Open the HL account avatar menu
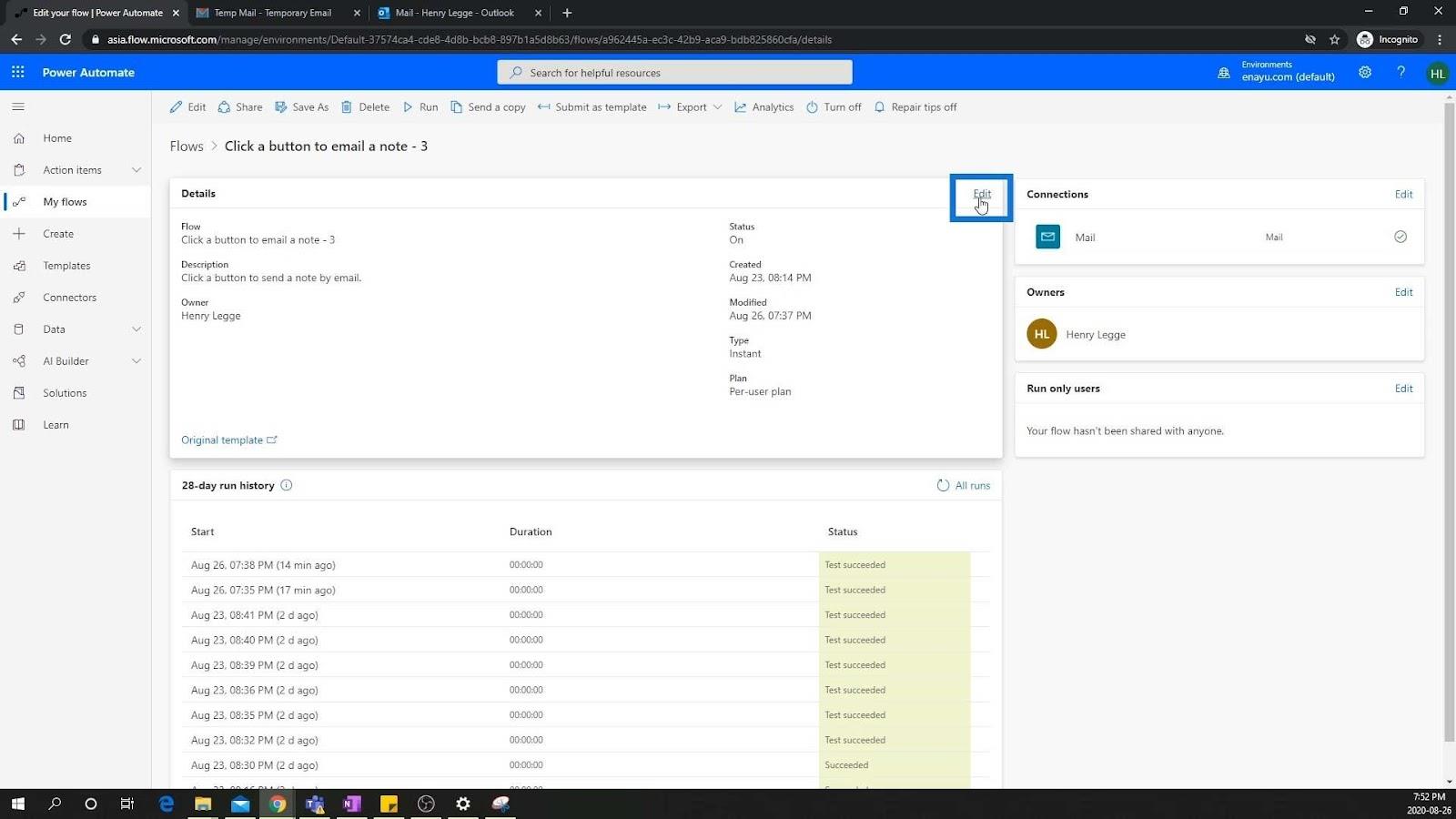 1438,73
